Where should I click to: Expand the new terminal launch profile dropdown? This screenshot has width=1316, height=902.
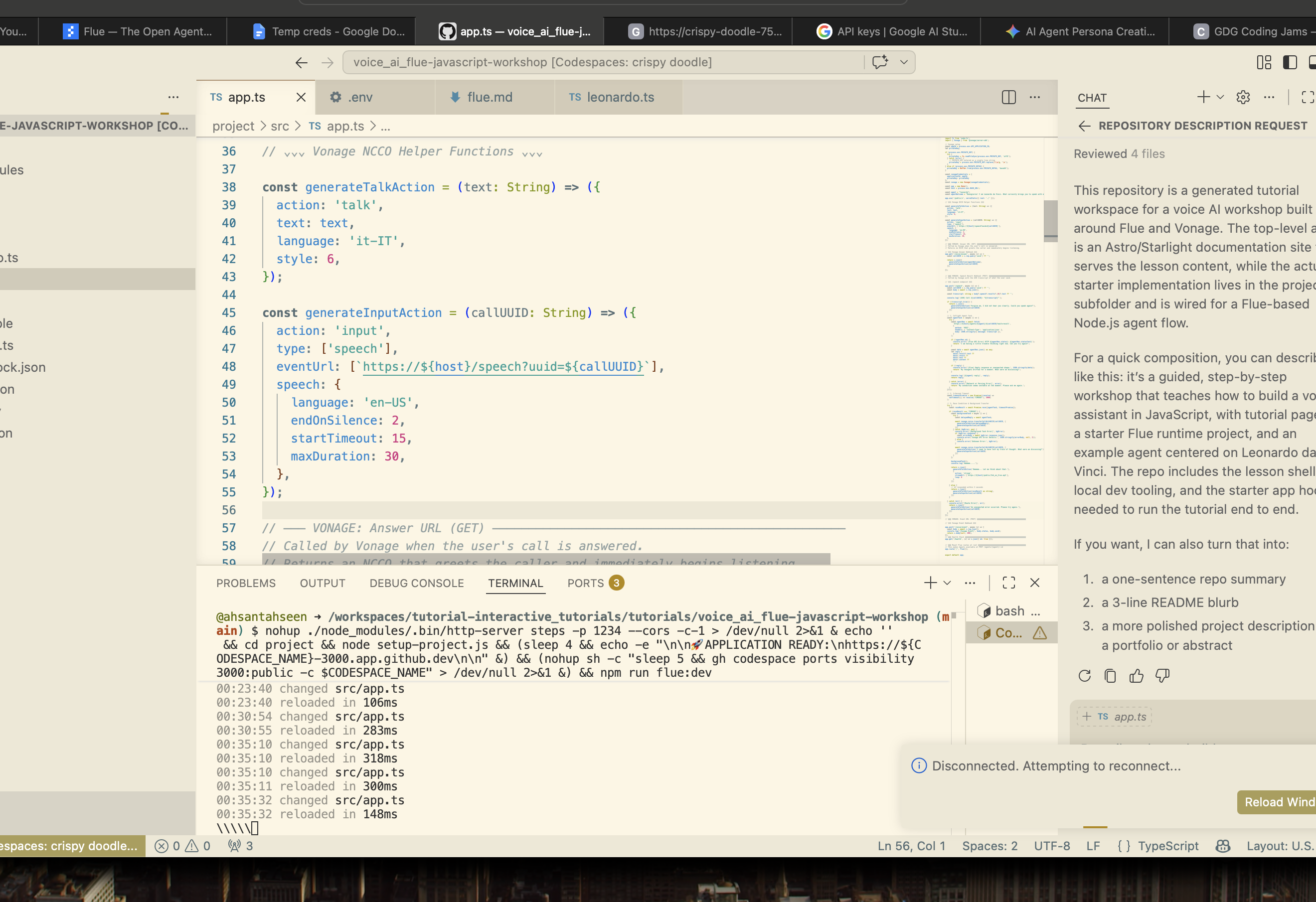[x=947, y=583]
